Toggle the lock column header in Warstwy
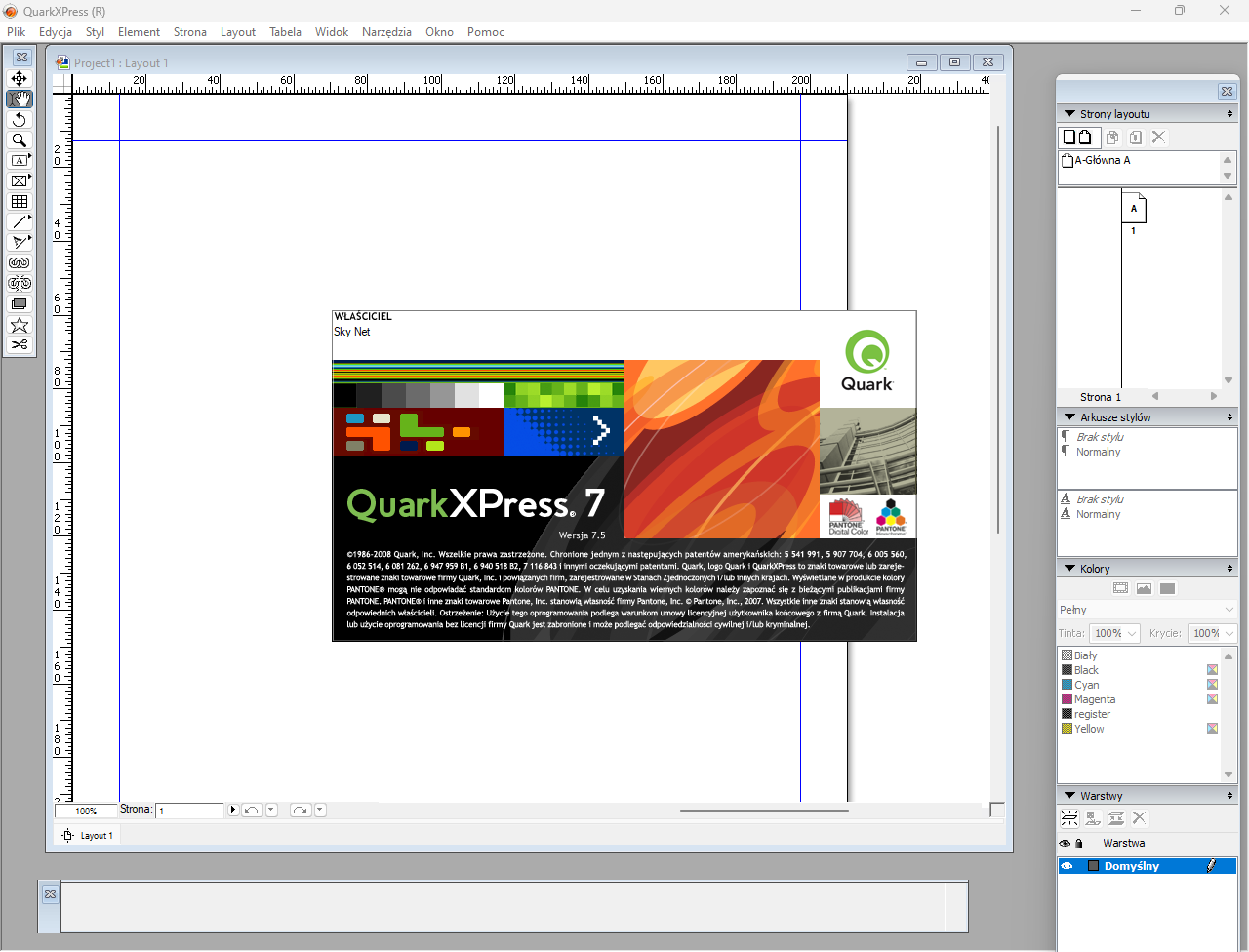The image size is (1249, 952). pos(1079,844)
